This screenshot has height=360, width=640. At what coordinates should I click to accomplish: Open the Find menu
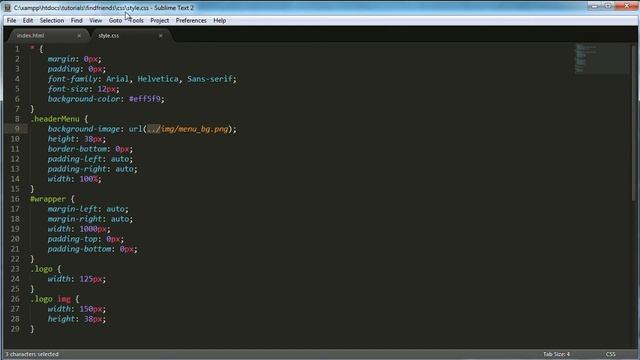tap(76, 20)
